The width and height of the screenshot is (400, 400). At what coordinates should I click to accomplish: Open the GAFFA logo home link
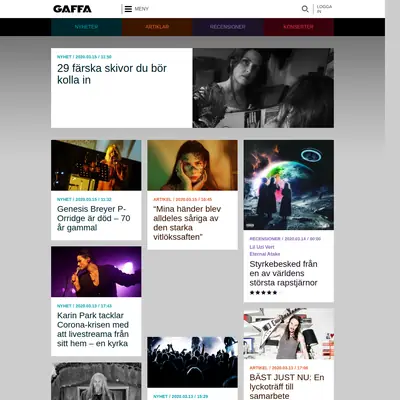click(72, 9)
